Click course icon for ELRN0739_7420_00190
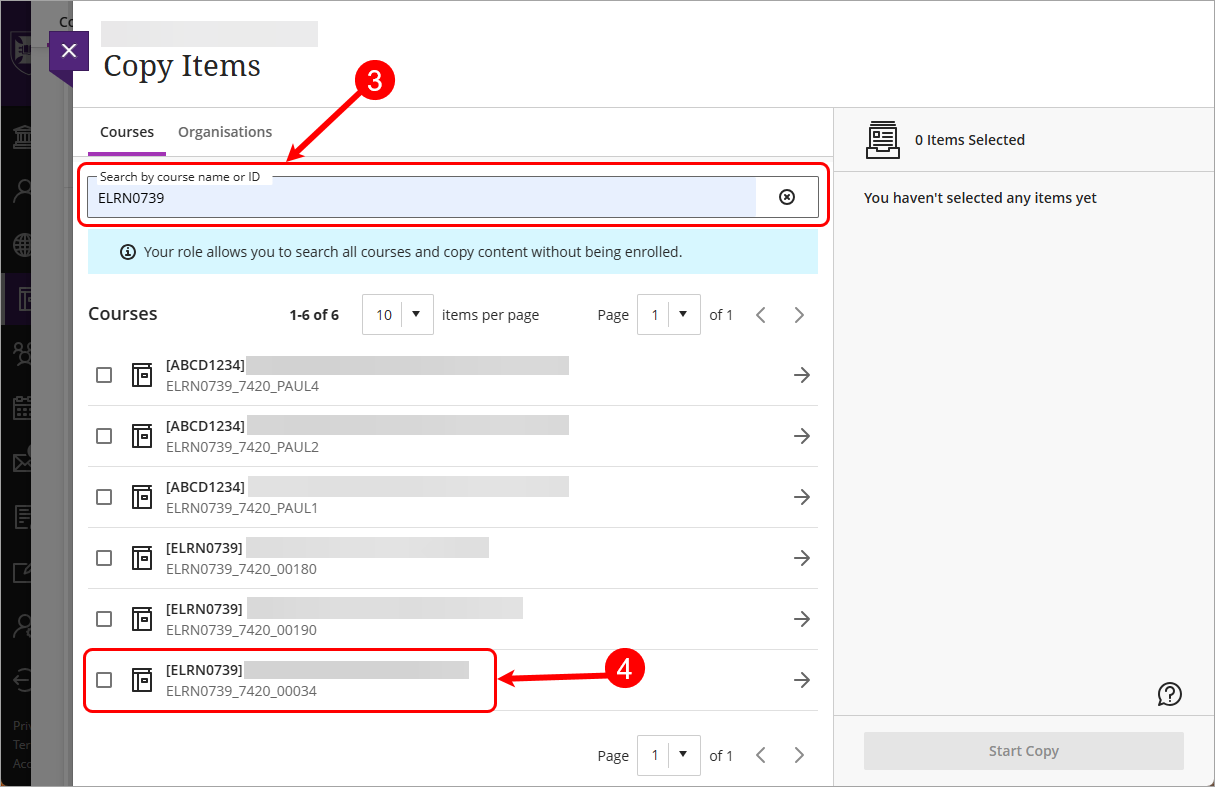 point(142,619)
